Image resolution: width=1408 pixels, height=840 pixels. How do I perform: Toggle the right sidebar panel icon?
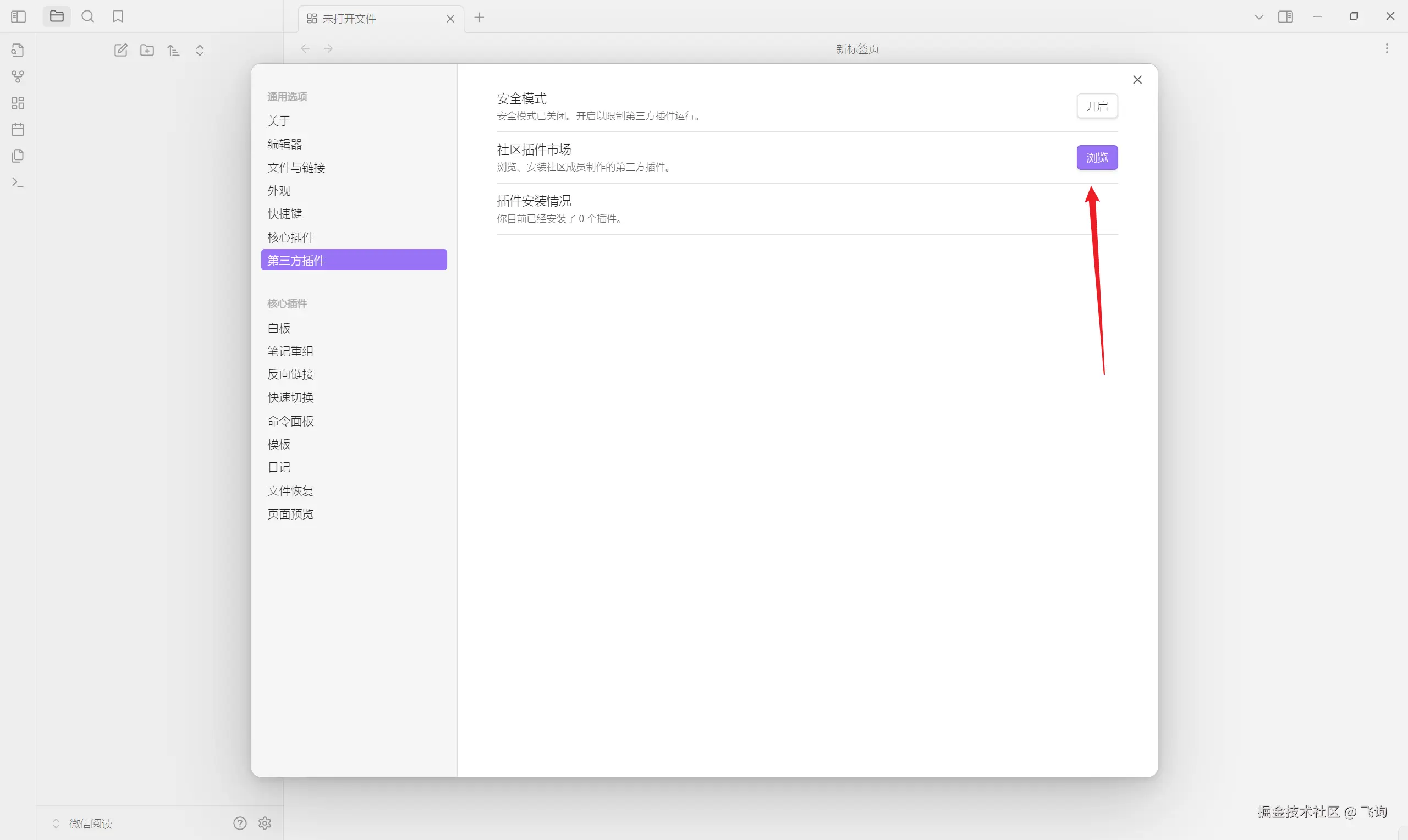pyautogui.click(x=1285, y=17)
